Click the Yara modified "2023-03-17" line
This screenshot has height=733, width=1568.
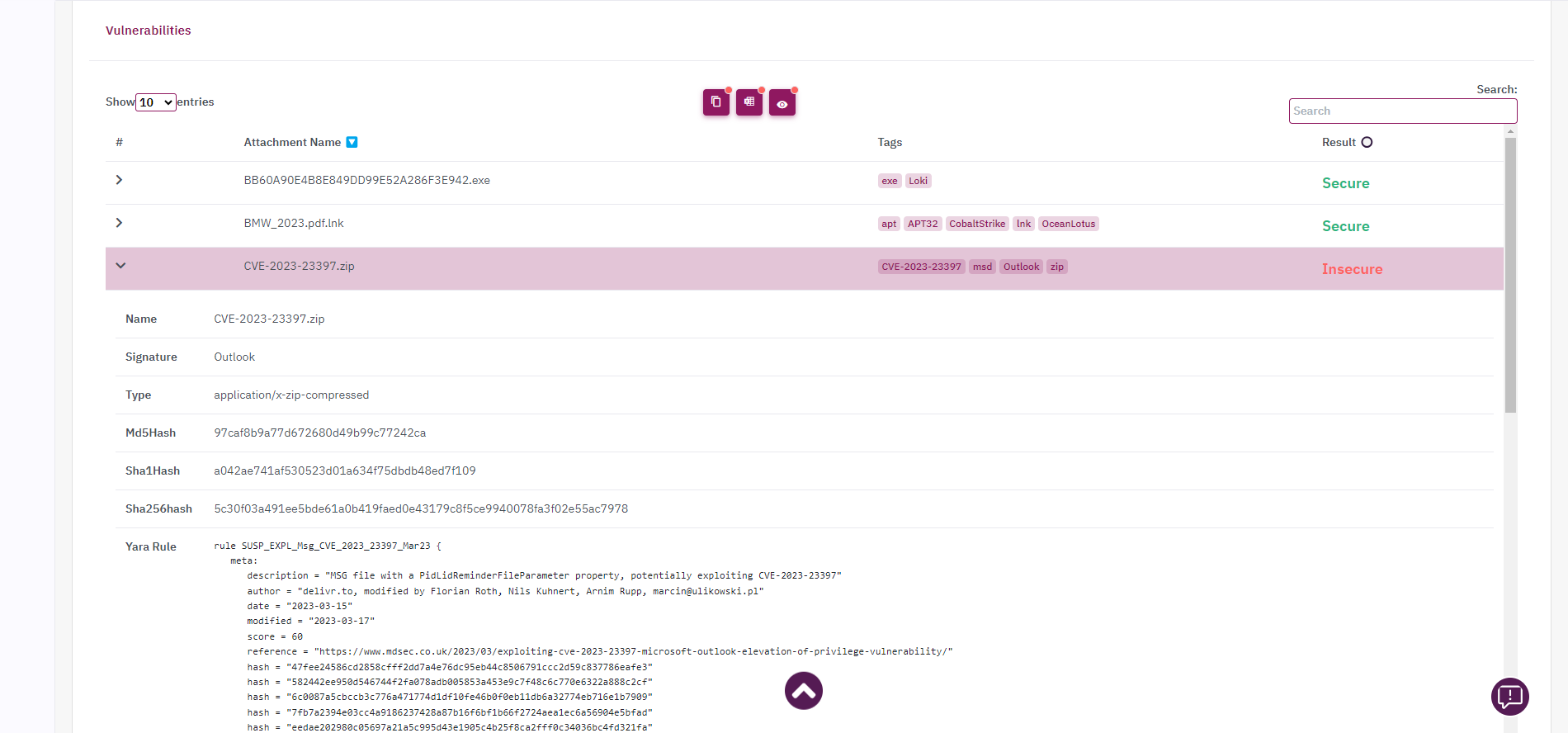coord(311,621)
